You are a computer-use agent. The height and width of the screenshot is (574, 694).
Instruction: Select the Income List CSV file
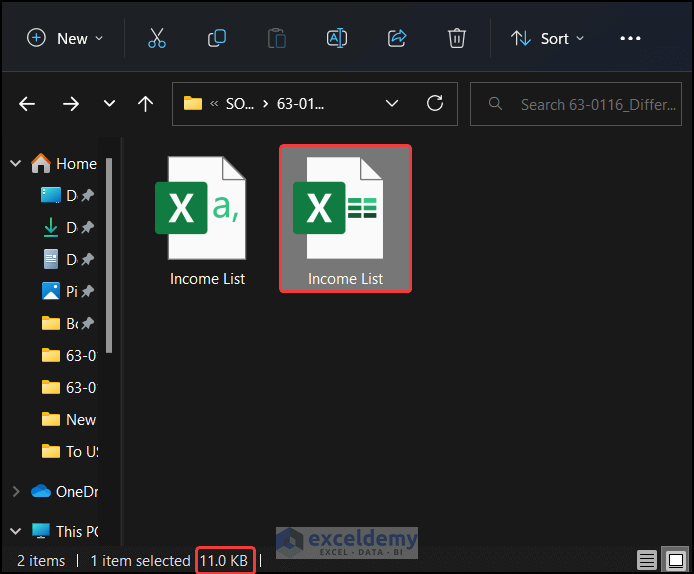click(x=207, y=220)
